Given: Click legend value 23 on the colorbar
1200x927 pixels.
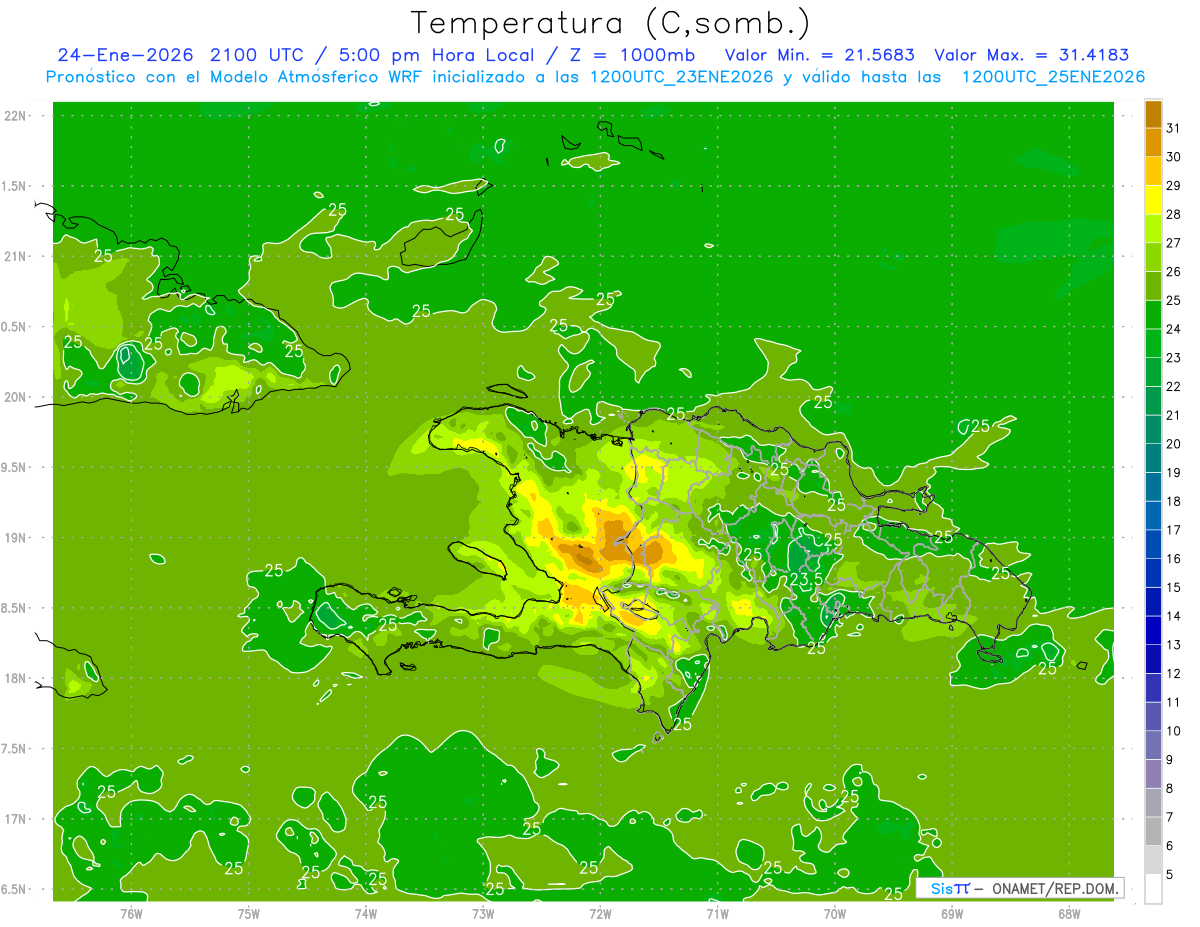Looking at the screenshot, I should (1173, 358).
